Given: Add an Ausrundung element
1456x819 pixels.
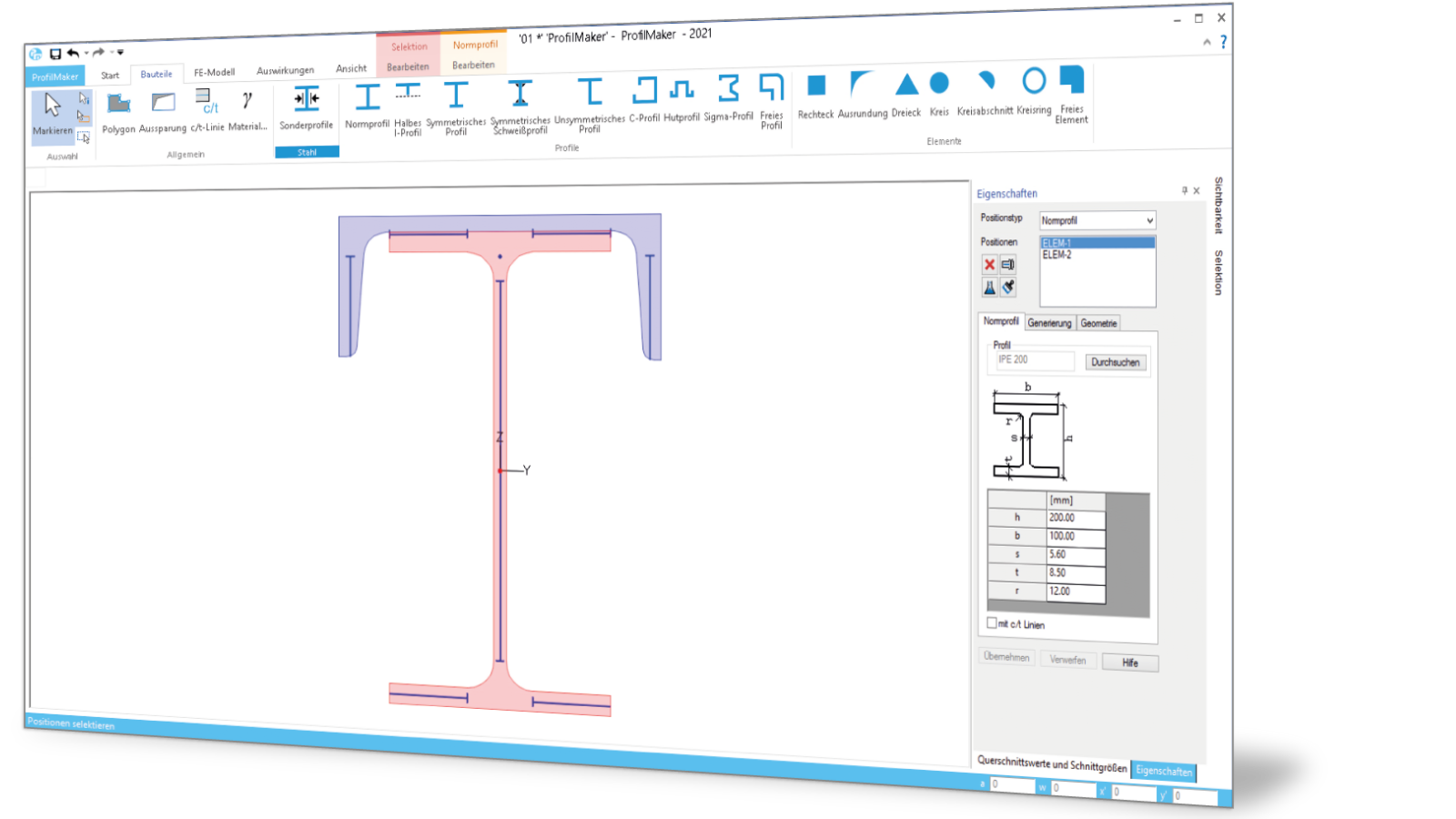Looking at the screenshot, I should (863, 95).
